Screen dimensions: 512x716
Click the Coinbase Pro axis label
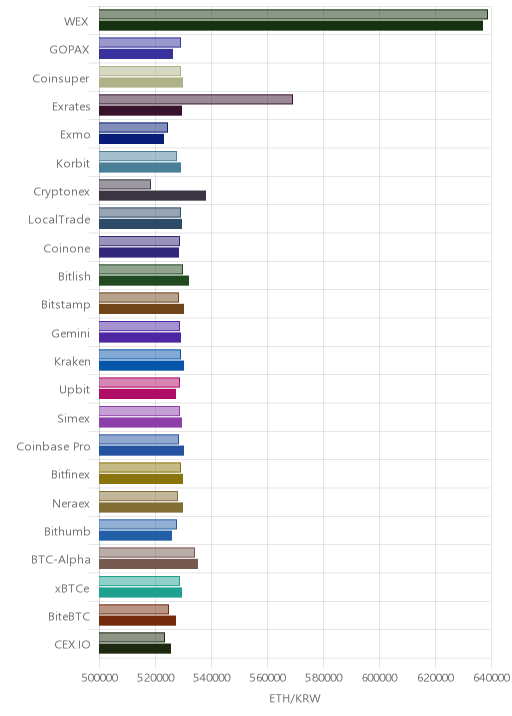point(53,447)
